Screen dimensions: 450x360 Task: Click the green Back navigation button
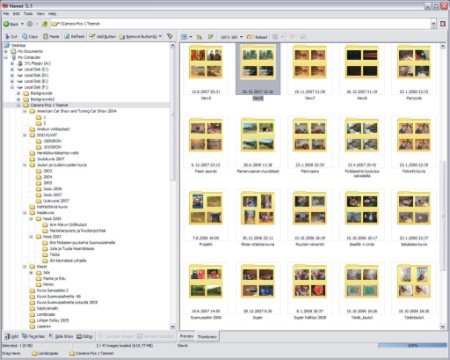point(11,24)
